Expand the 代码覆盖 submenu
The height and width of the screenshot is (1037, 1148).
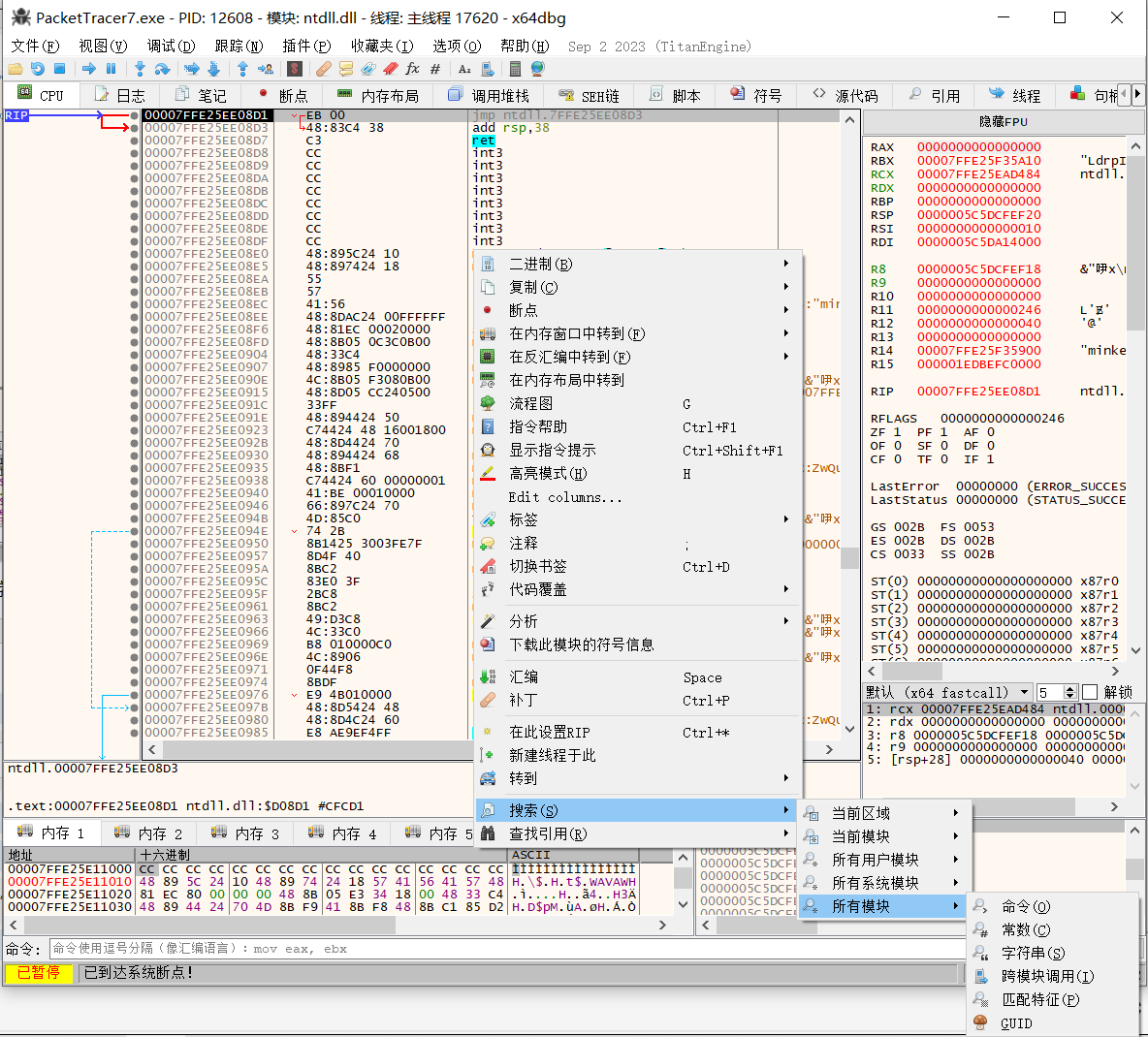click(638, 589)
